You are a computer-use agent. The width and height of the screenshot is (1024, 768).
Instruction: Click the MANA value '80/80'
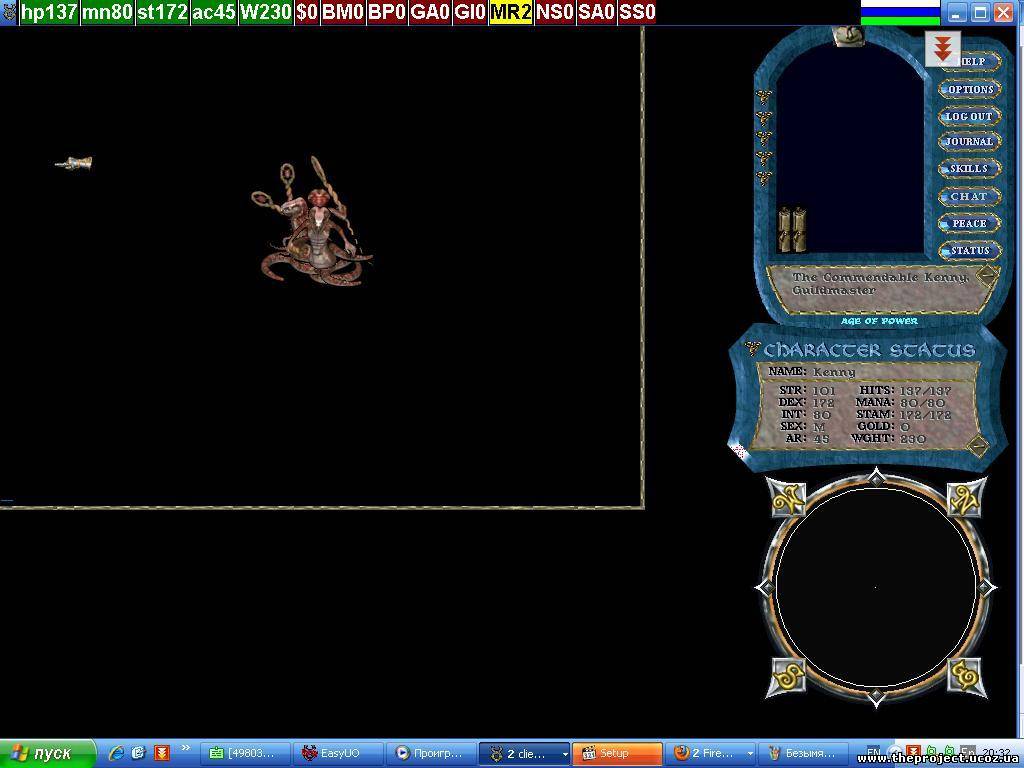tap(922, 403)
